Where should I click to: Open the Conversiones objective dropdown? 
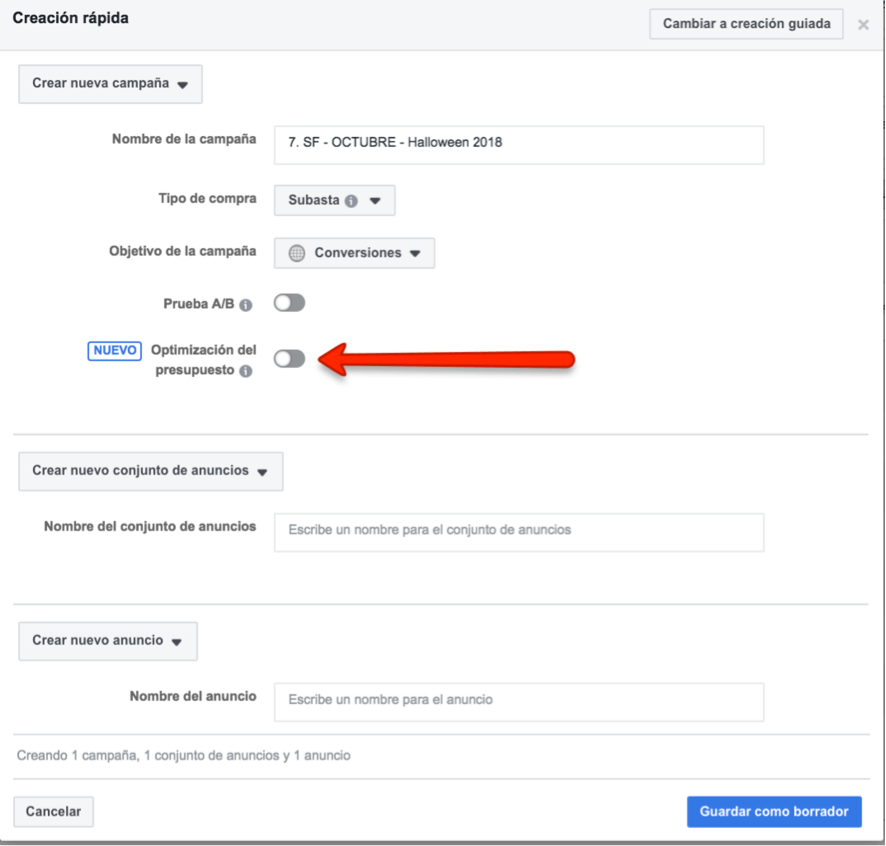tap(355, 253)
